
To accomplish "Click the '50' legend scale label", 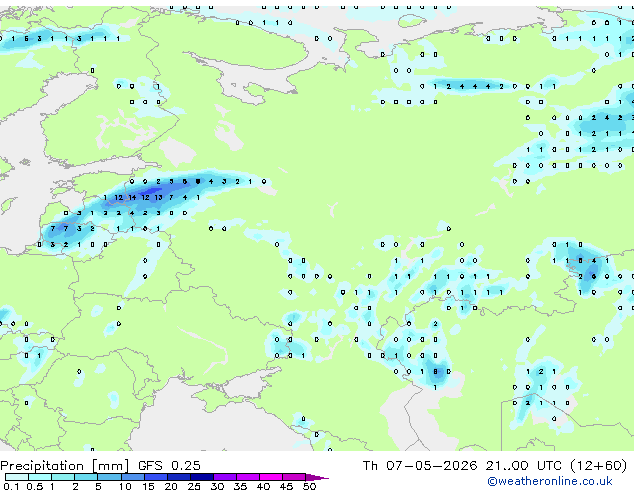I will 309,486.
